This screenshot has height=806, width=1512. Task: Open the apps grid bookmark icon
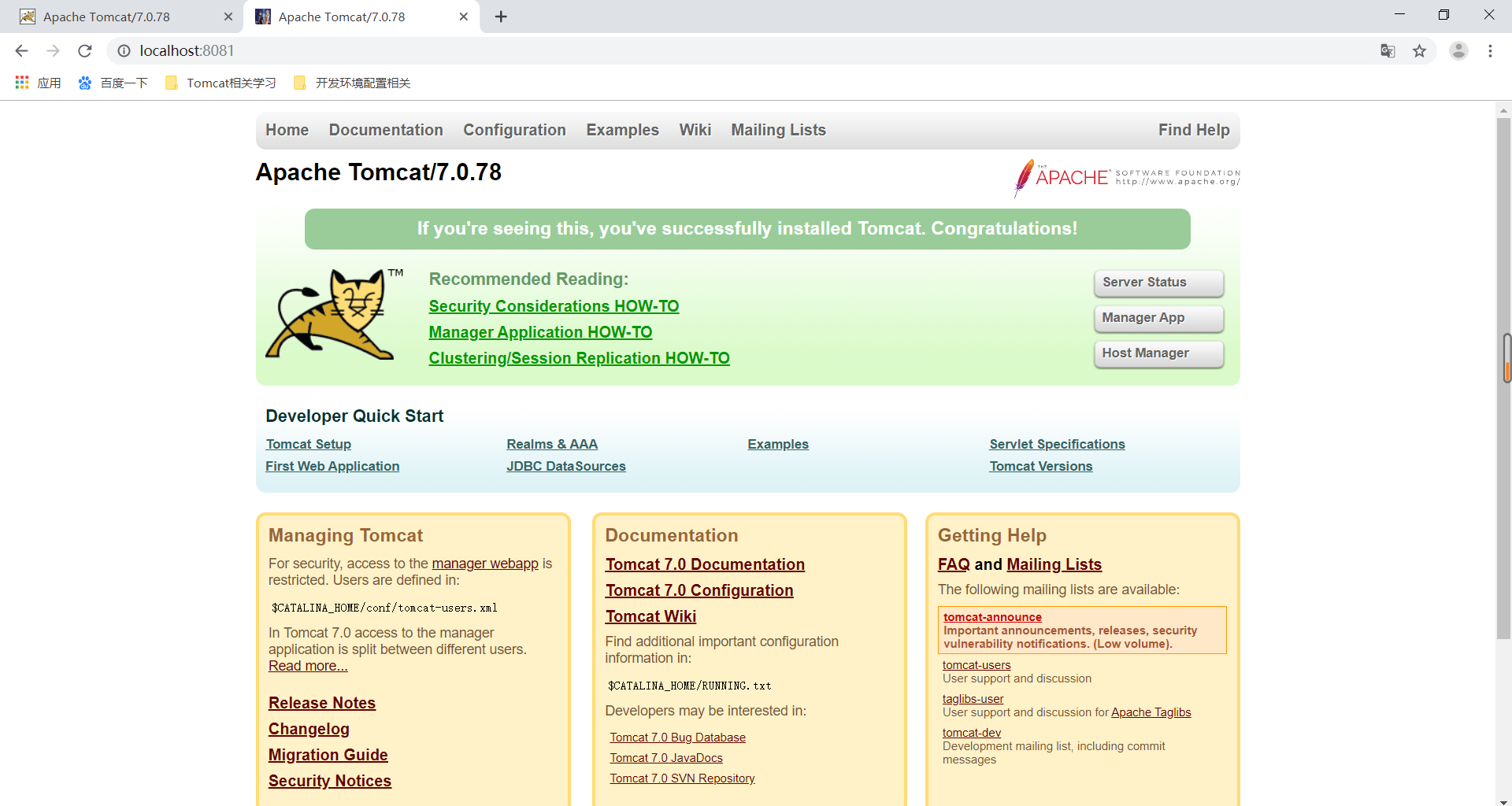22,83
